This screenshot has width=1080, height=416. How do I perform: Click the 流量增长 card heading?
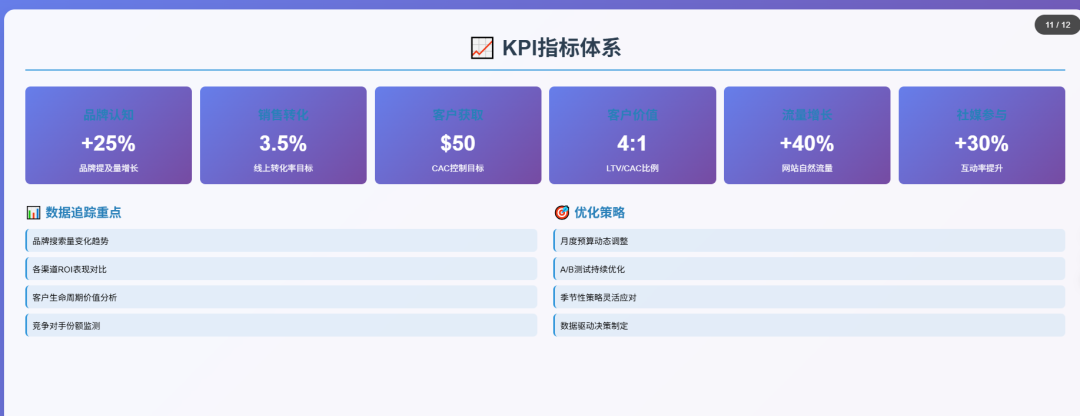pos(807,115)
